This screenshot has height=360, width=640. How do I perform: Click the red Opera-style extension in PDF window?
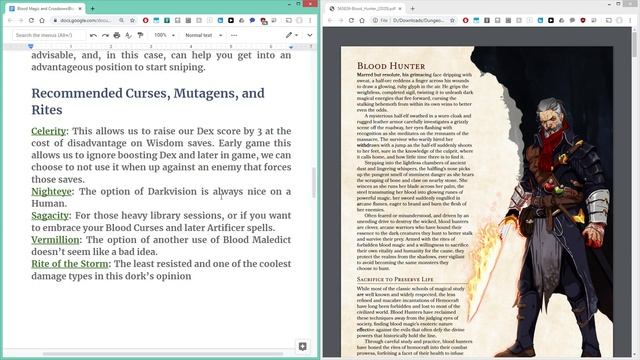[466, 20]
